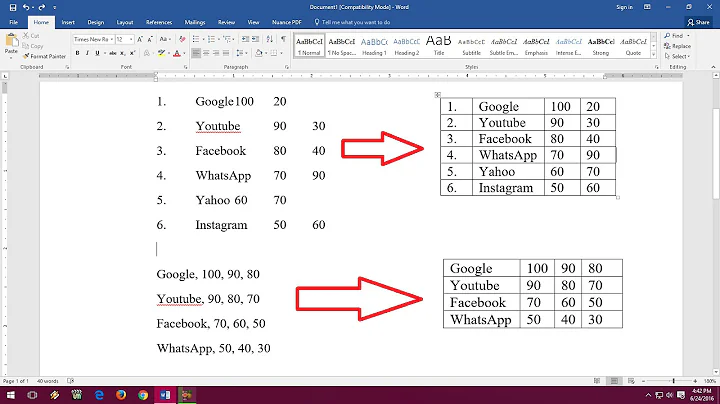This screenshot has height=404, width=720.
Task: Click the Numbering list icon
Action: pos(213,39)
